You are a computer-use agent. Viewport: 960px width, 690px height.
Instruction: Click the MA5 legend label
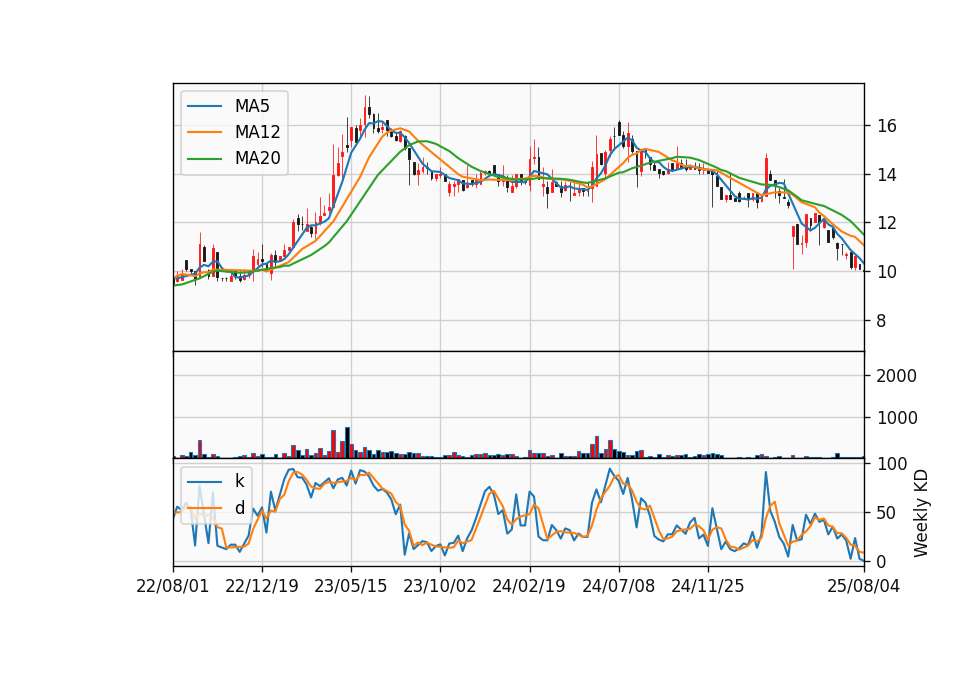click(252, 106)
